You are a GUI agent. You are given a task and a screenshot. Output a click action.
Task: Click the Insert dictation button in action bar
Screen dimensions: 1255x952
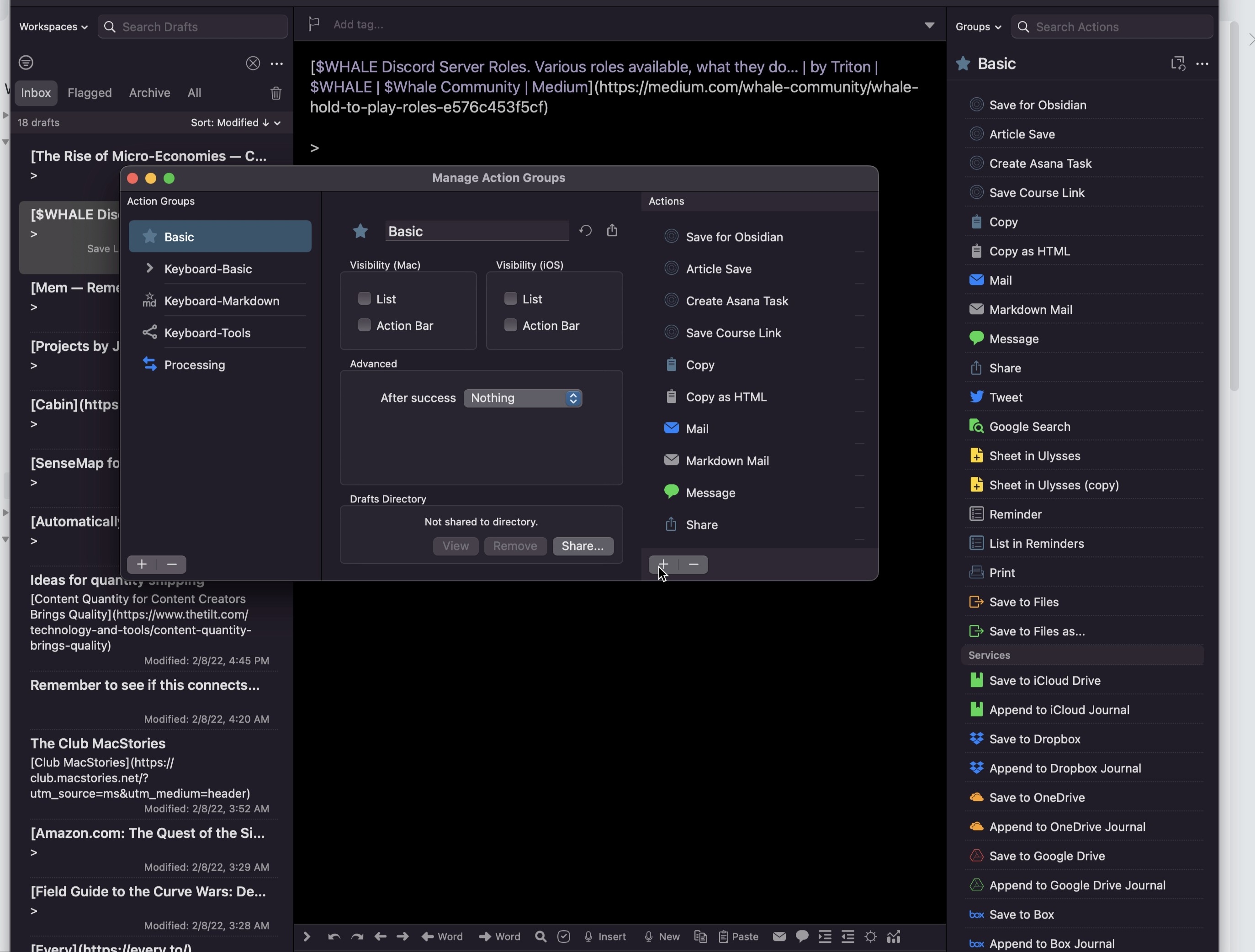[x=605, y=936]
